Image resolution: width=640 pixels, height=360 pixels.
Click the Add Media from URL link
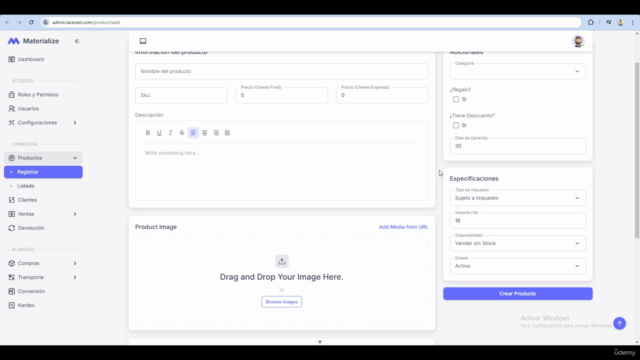point(403,227)
